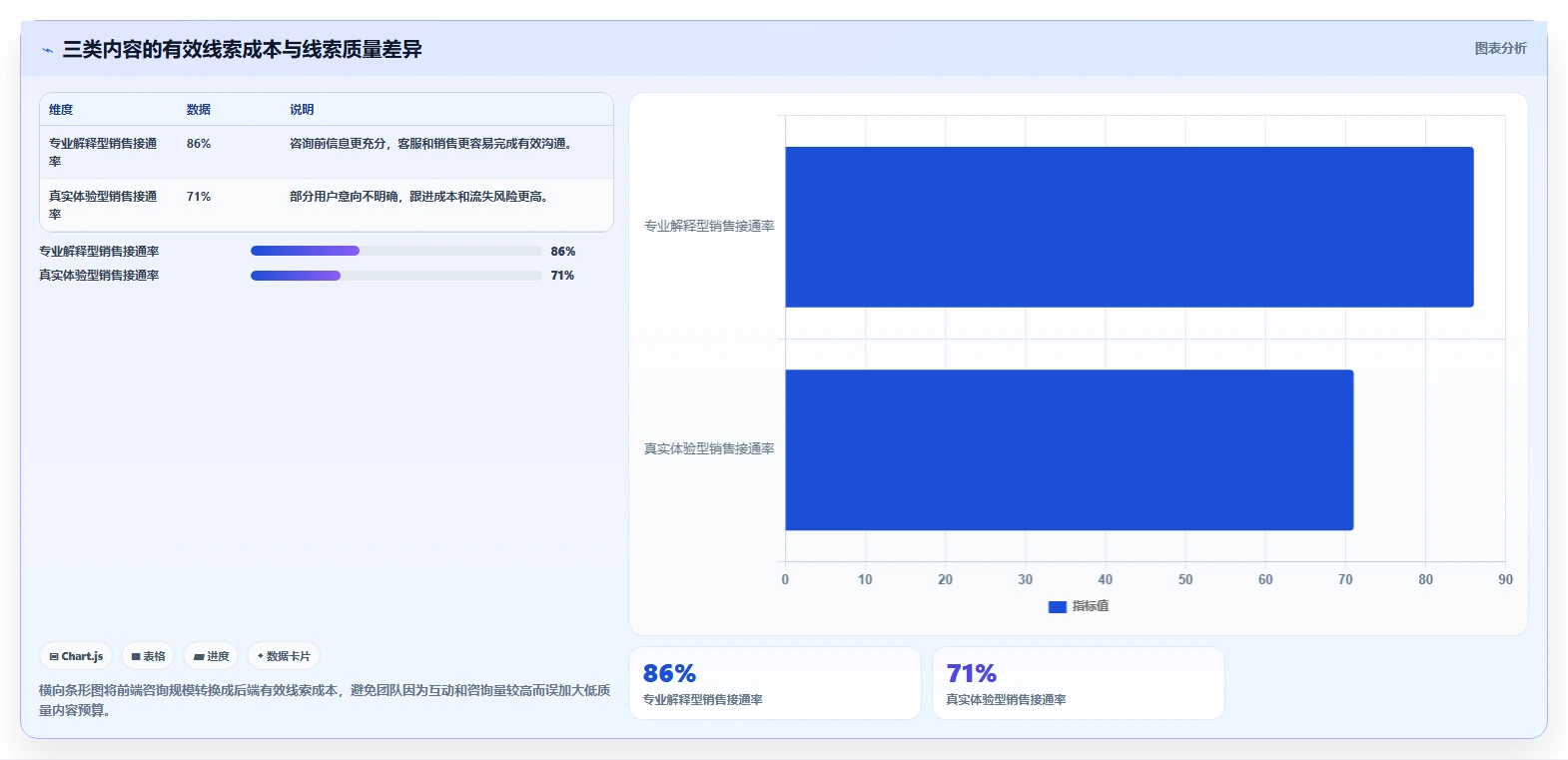
Task: Click the chart y-axis label 真实体验型销售接通率
Action: (x=709, y=449)
